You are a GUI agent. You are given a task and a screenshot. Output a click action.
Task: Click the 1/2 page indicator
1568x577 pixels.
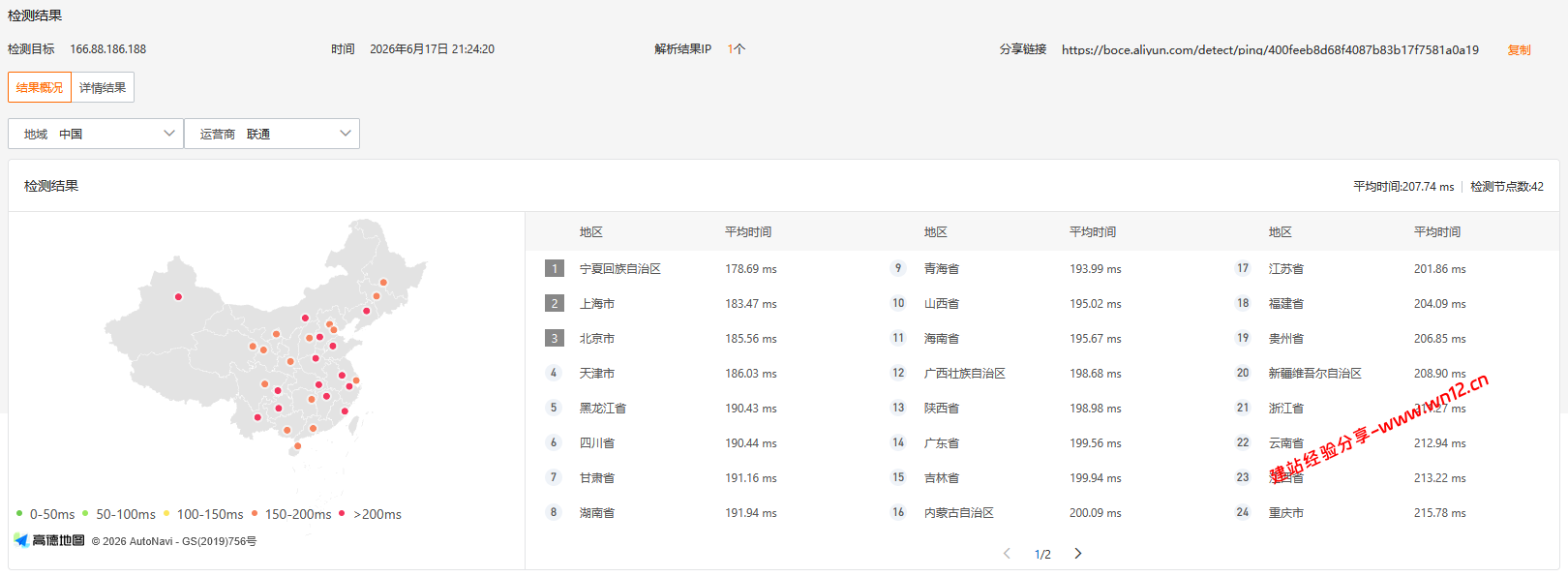pyautogui.click(x=1042, y=555)
